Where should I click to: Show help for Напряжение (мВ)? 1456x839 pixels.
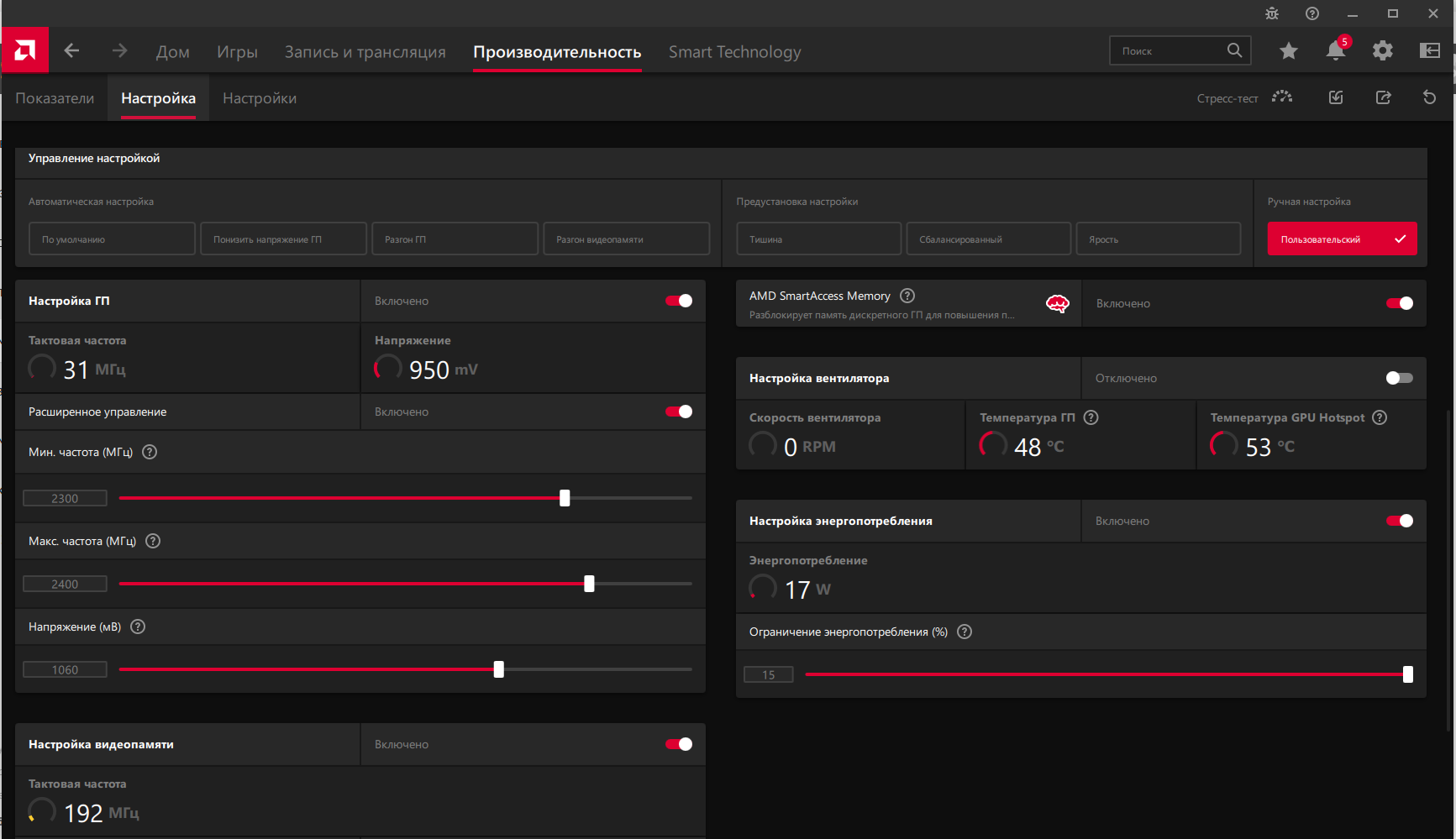(139, 627)
